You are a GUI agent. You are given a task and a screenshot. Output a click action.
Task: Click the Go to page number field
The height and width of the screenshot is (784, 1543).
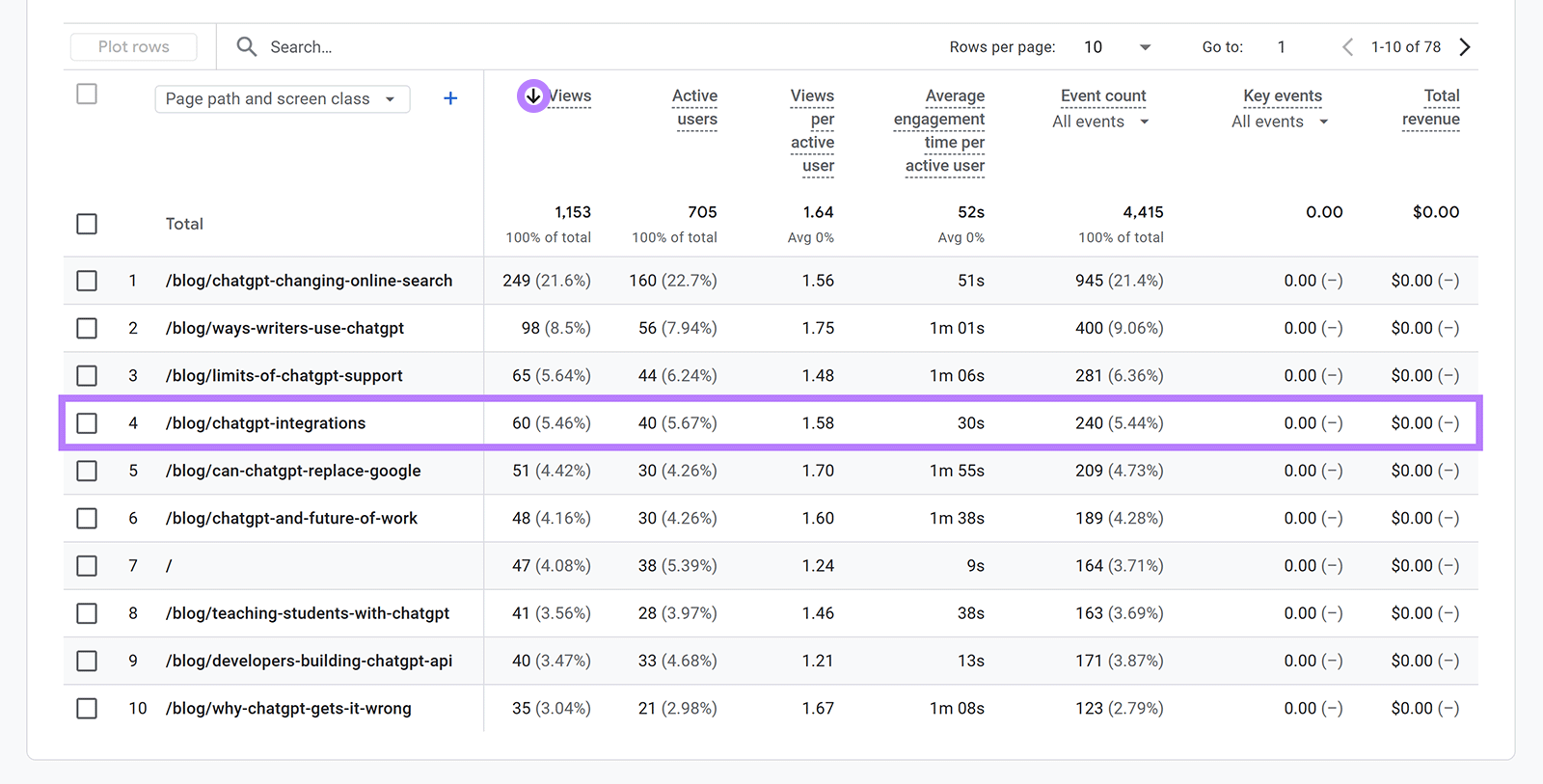coord(1282,47)
